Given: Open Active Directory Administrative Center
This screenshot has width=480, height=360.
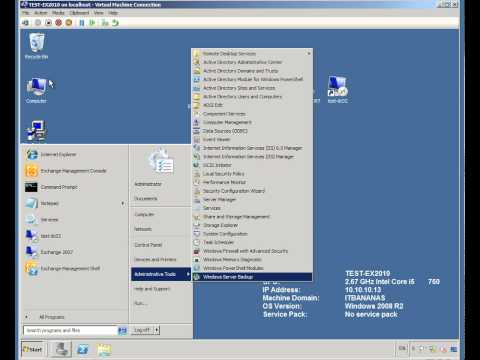Looking at the screenshot, I should 252,62.
